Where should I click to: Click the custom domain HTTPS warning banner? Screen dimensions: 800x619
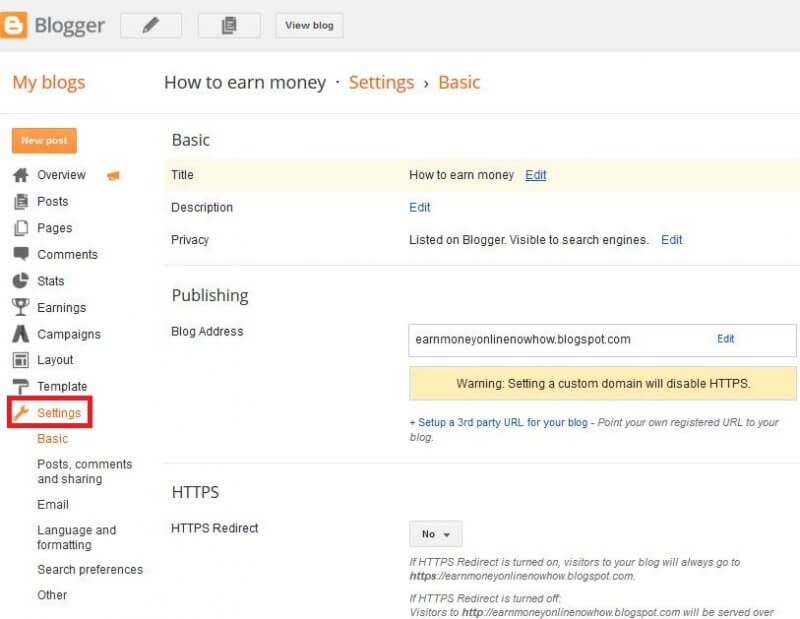[x=603, y=383]
